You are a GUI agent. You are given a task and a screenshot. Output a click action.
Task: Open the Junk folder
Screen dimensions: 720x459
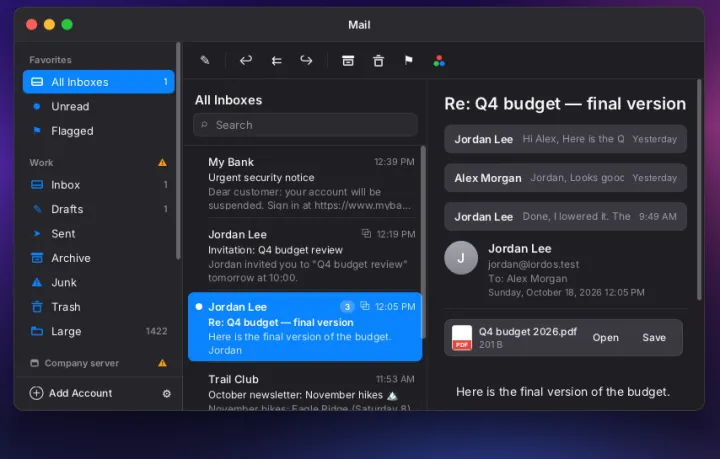(99, 283)
